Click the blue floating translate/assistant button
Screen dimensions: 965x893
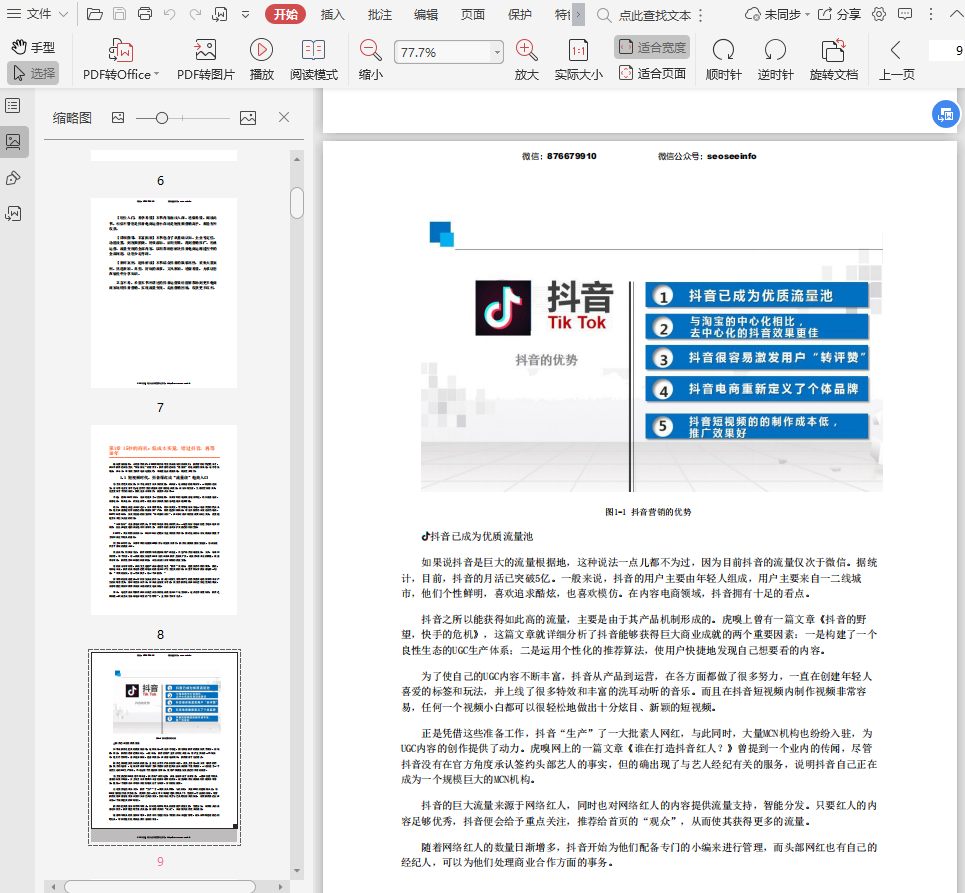(945, 114)
